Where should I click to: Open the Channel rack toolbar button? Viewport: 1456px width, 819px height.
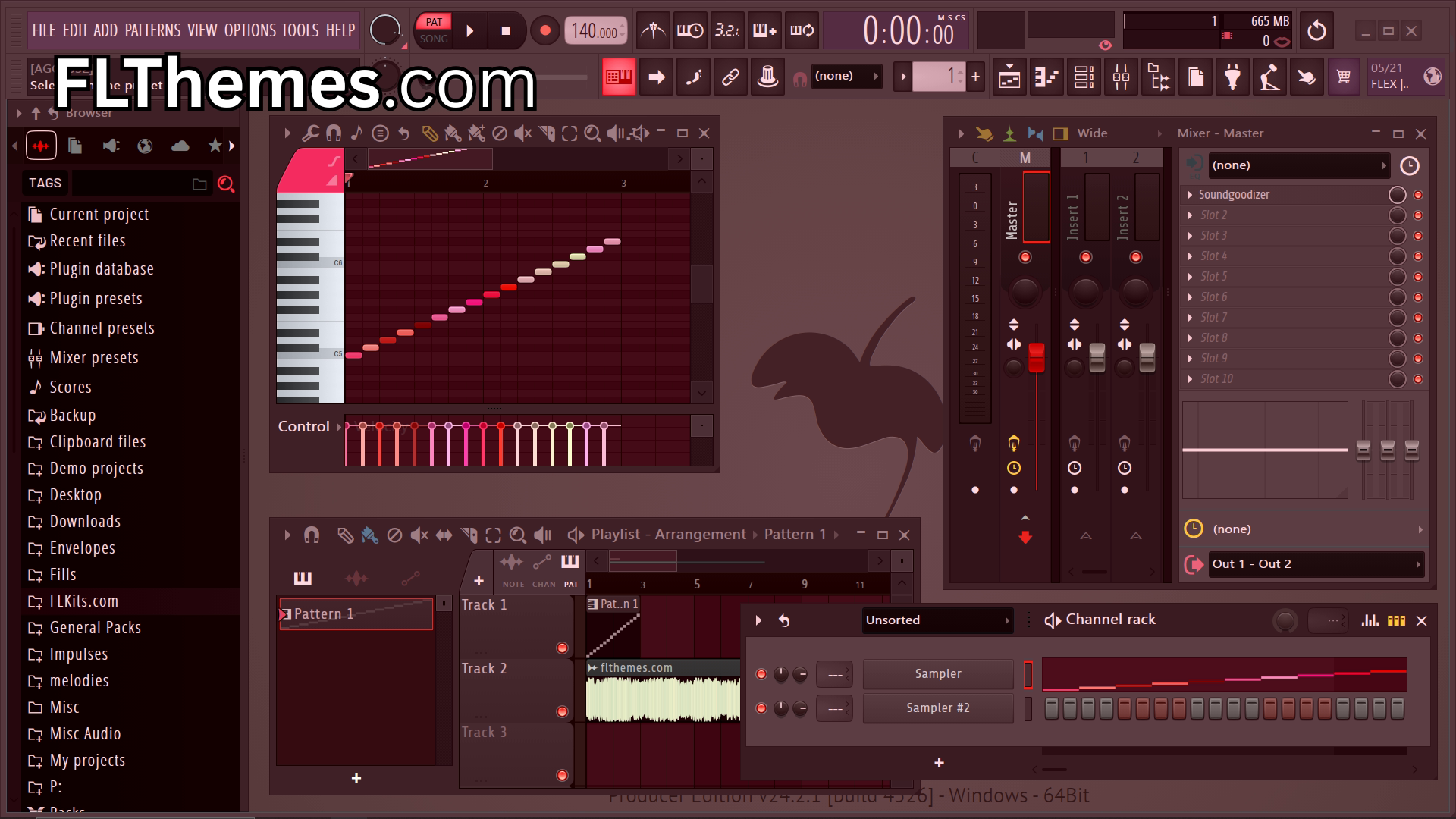[1084, 77]
